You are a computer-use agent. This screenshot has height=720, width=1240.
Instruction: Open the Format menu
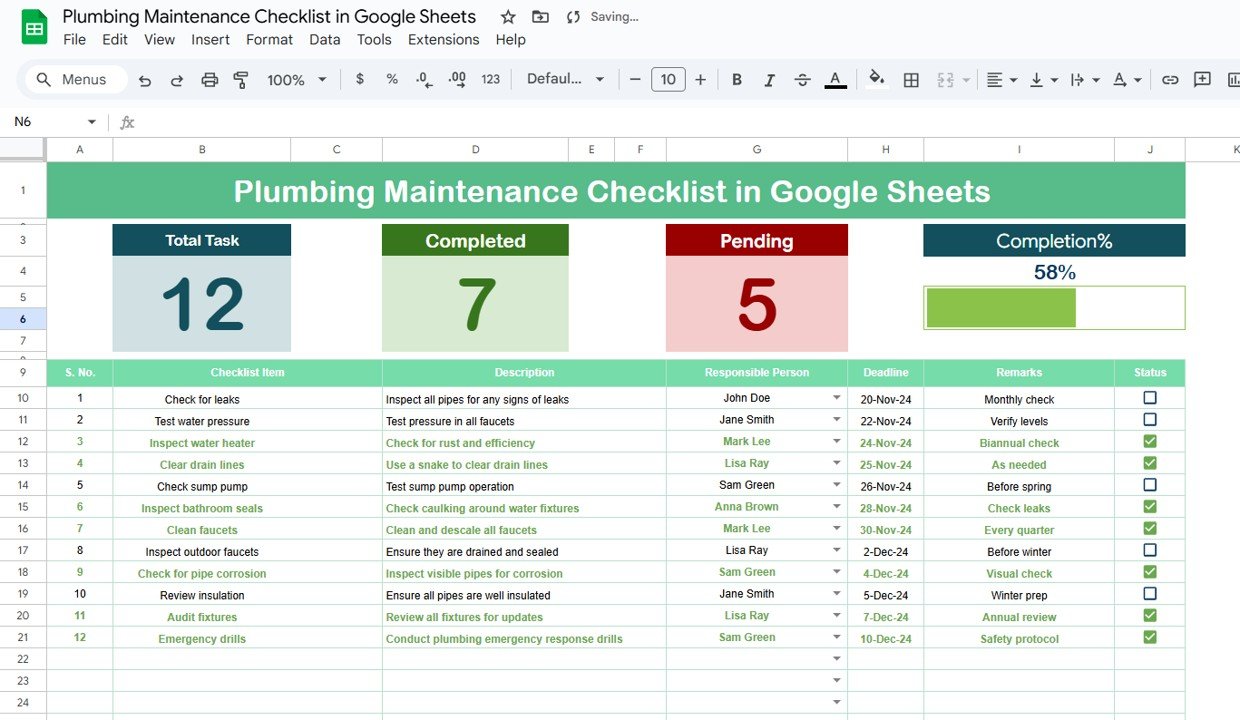click(x=270, y=40)
